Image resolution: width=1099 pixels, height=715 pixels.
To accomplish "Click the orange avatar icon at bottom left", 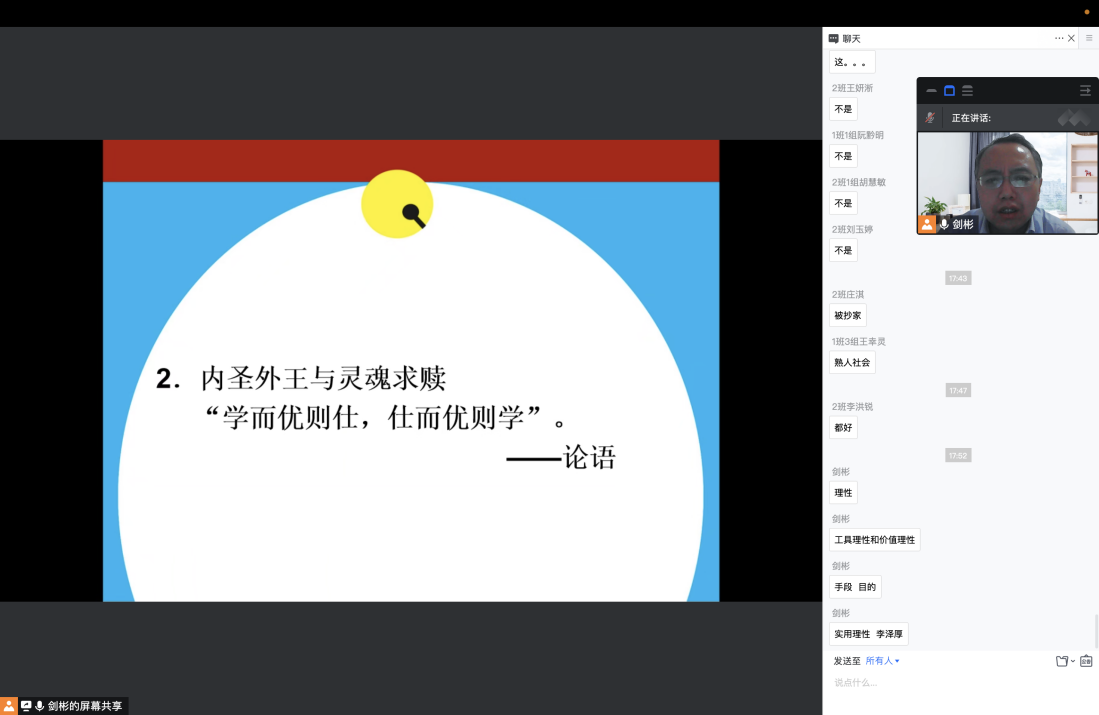I will tap(9, 706).
